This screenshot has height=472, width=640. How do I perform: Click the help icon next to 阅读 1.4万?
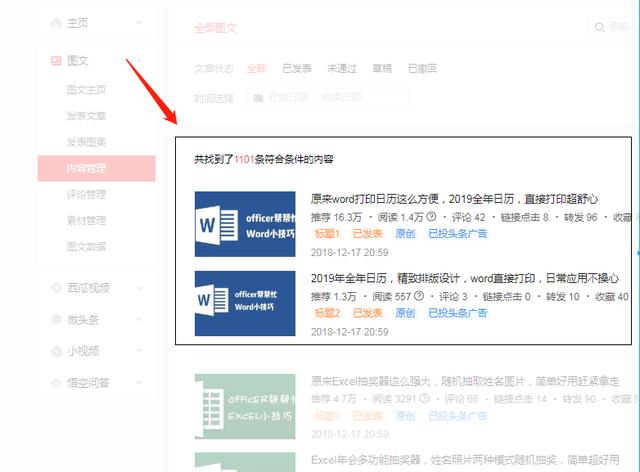pos(431,217)
